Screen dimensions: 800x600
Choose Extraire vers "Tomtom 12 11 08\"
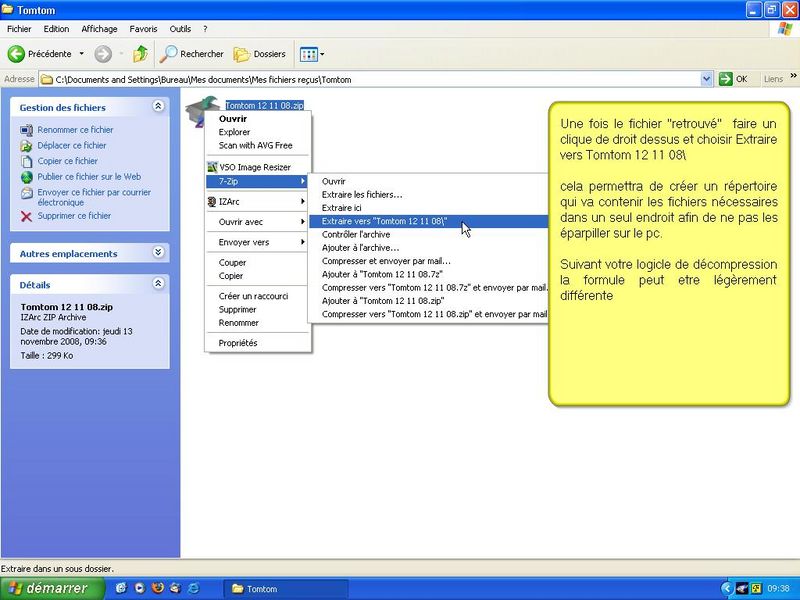[429, 221]
